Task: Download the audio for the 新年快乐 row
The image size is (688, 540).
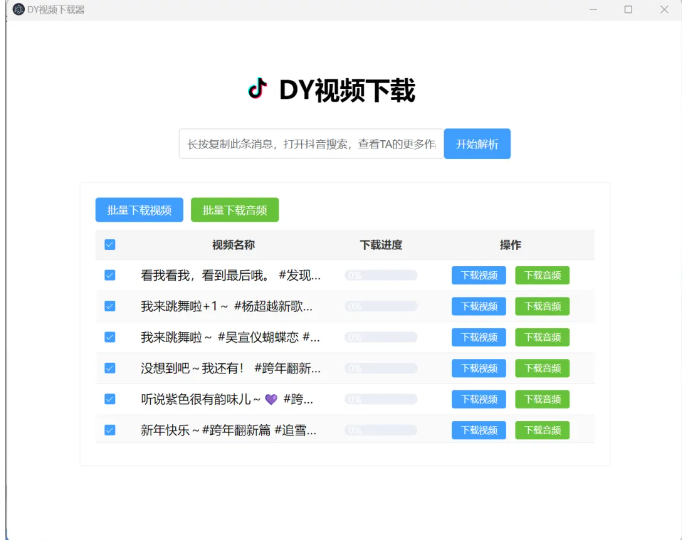Action: click(542, 430)
